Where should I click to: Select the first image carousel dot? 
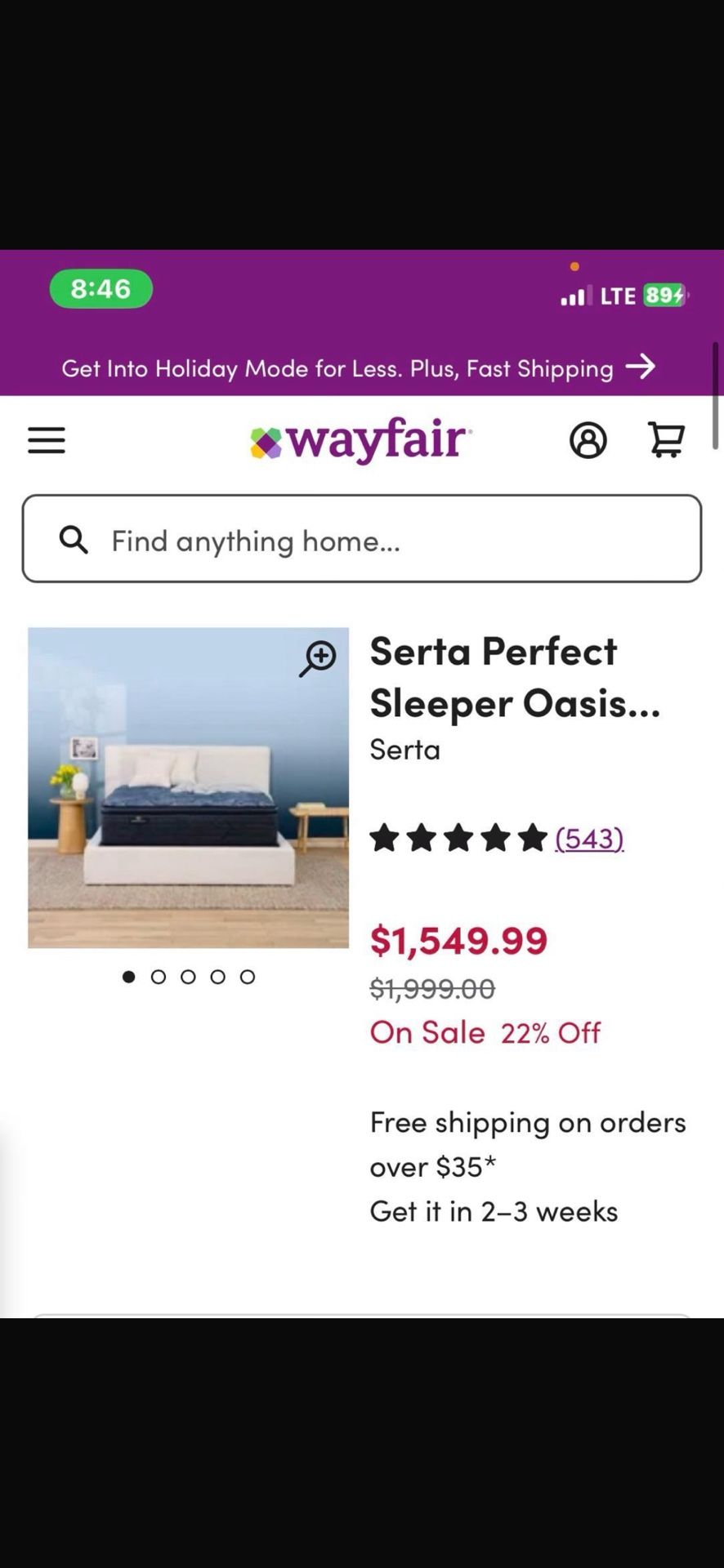tap(128, 977)
